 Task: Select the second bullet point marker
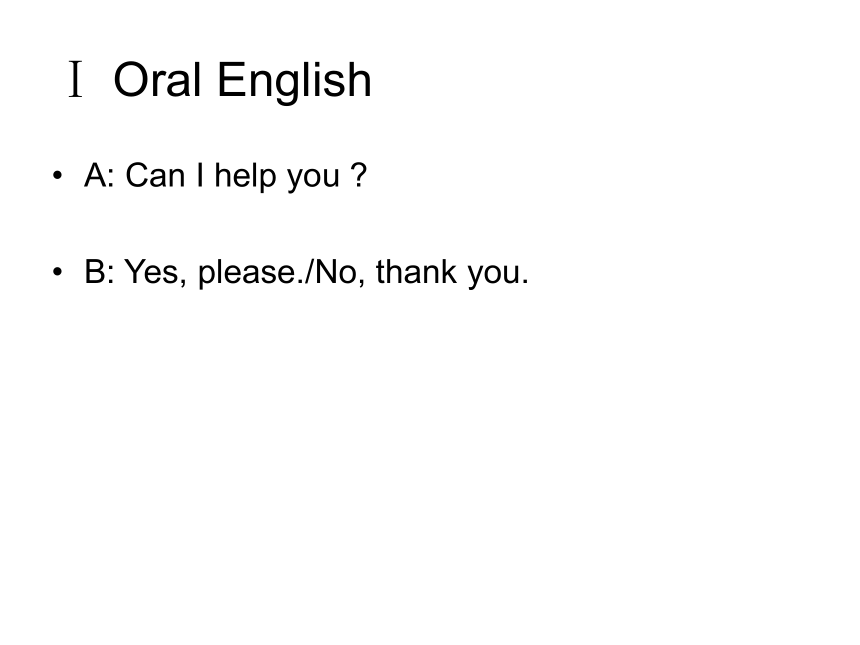click(58, 272)
